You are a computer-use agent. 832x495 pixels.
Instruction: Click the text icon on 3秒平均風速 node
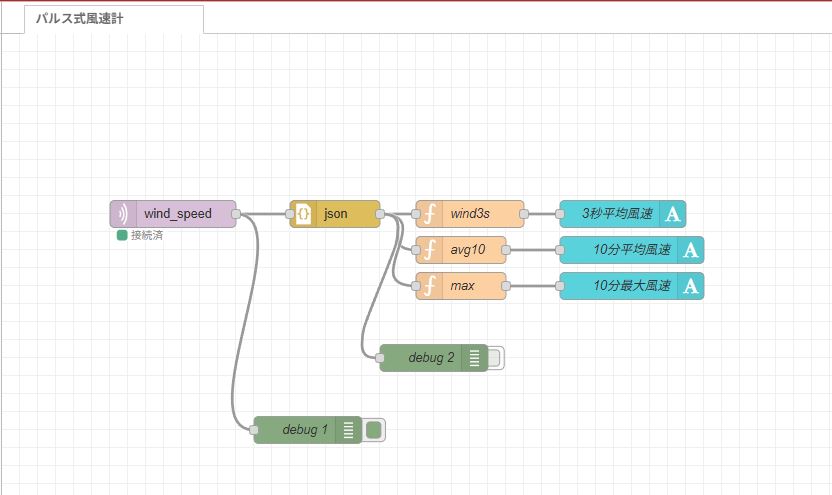pos(673,214)
